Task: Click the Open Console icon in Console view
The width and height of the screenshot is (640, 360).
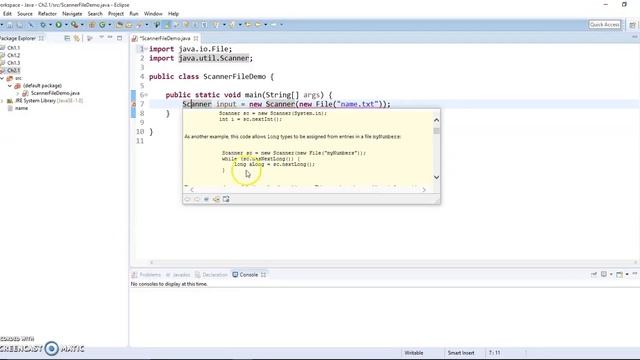Action: click(x=619, y=274)
